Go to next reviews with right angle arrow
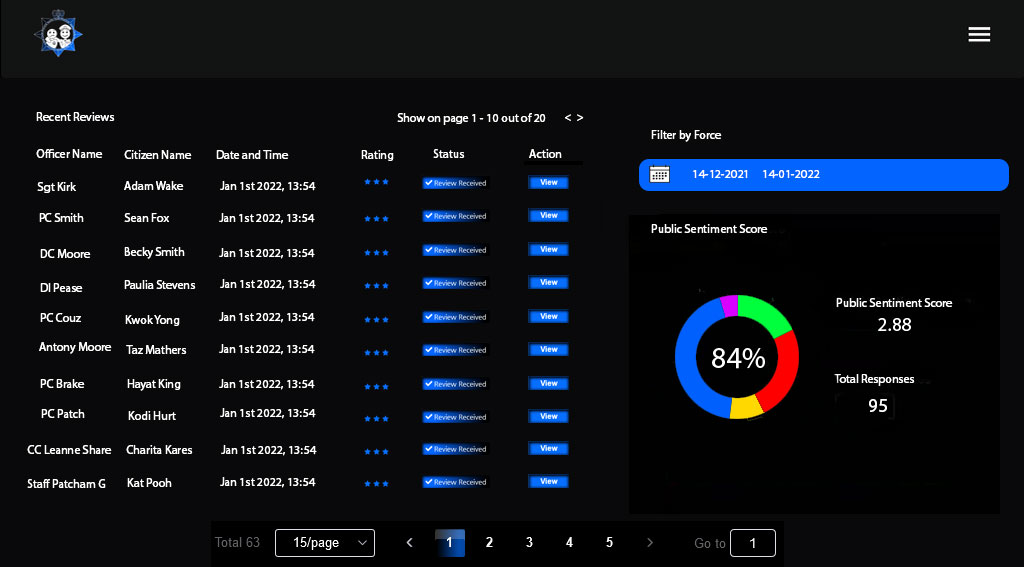Screen dimensions: 1024x567 click(x=580, y=118)
